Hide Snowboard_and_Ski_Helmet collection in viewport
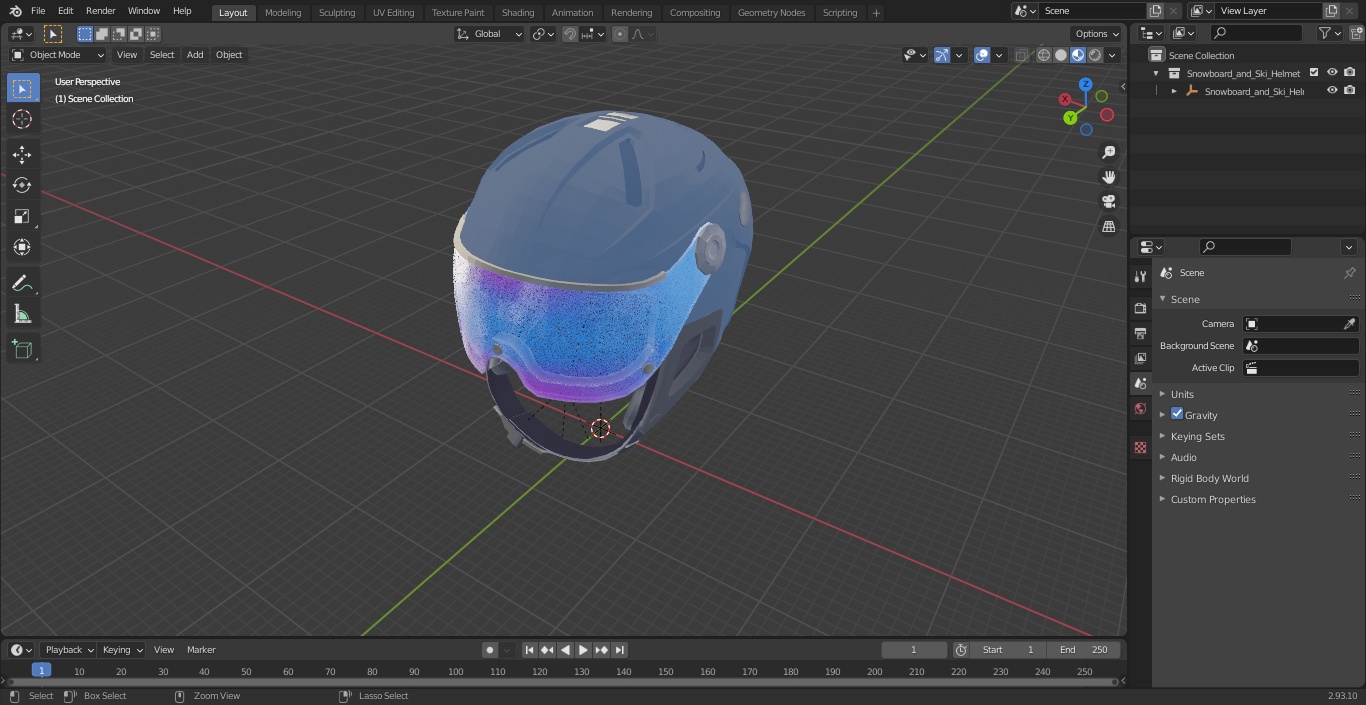The image size is (1366, 705). pos(1332,73)
